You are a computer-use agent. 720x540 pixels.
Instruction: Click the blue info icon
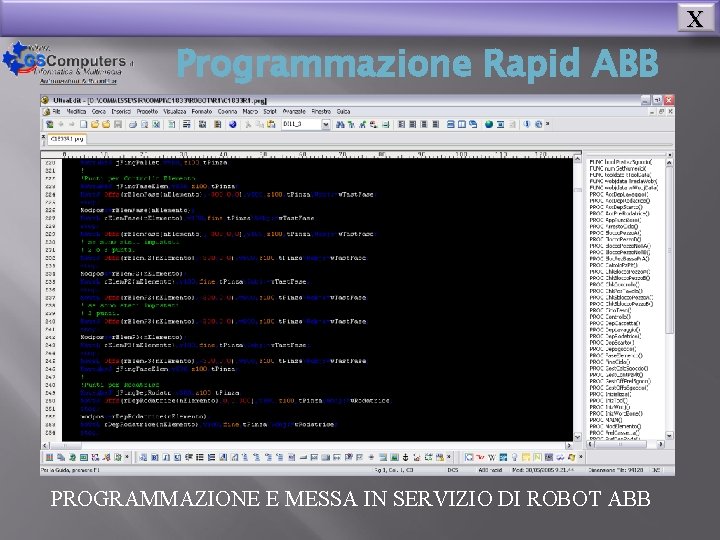pos(527,124)
